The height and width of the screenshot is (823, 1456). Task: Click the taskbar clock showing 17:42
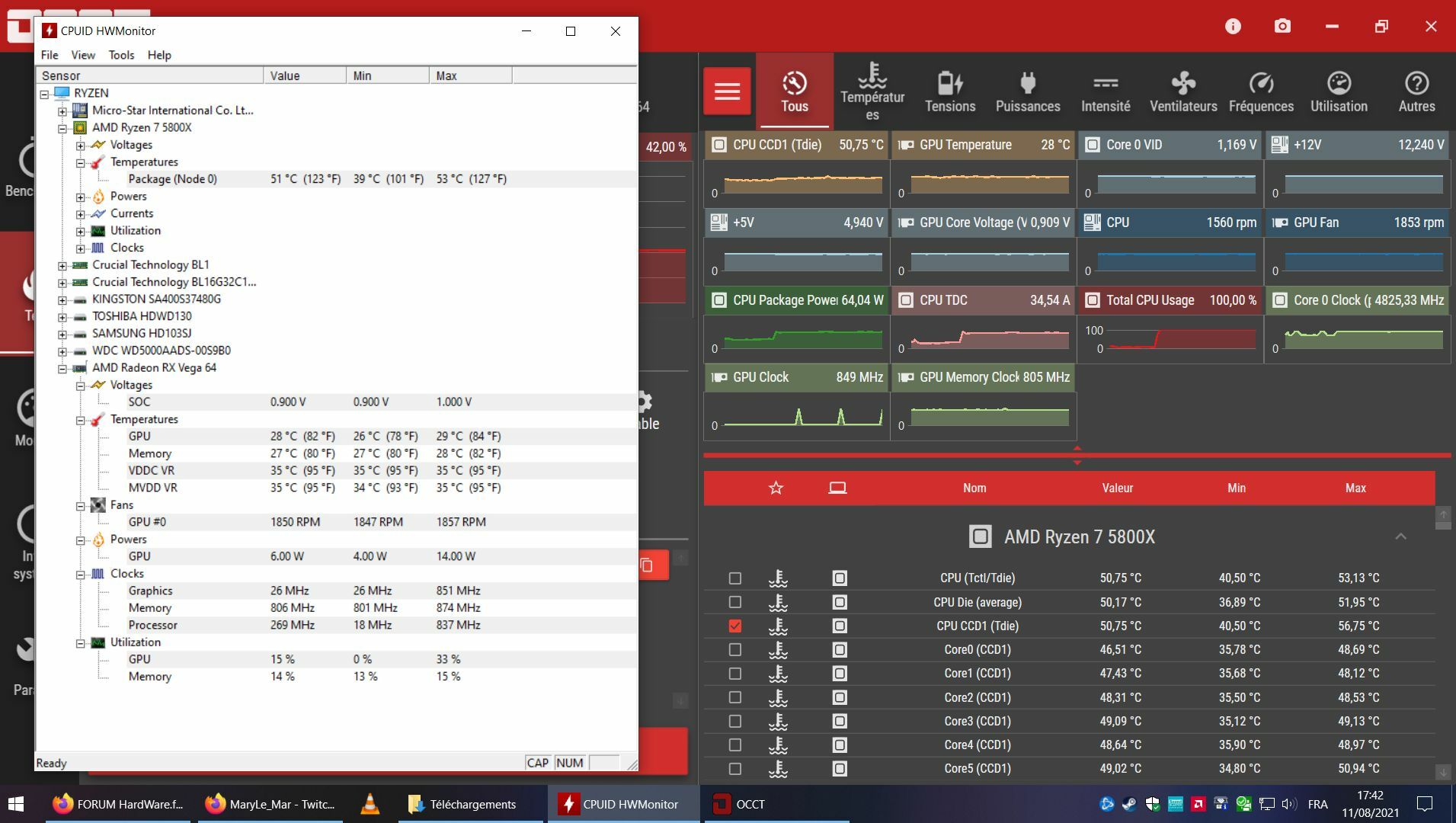[1370, 804]
